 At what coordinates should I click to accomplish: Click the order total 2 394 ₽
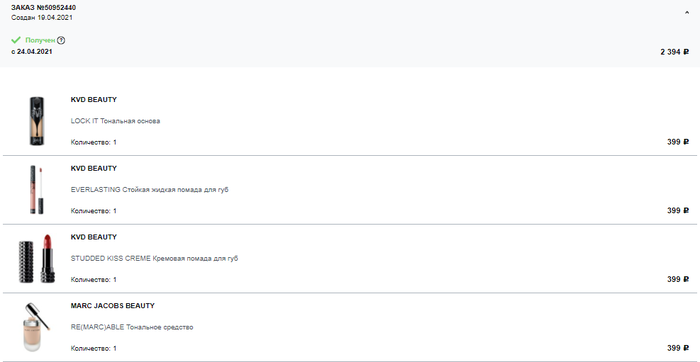(675, 52)
